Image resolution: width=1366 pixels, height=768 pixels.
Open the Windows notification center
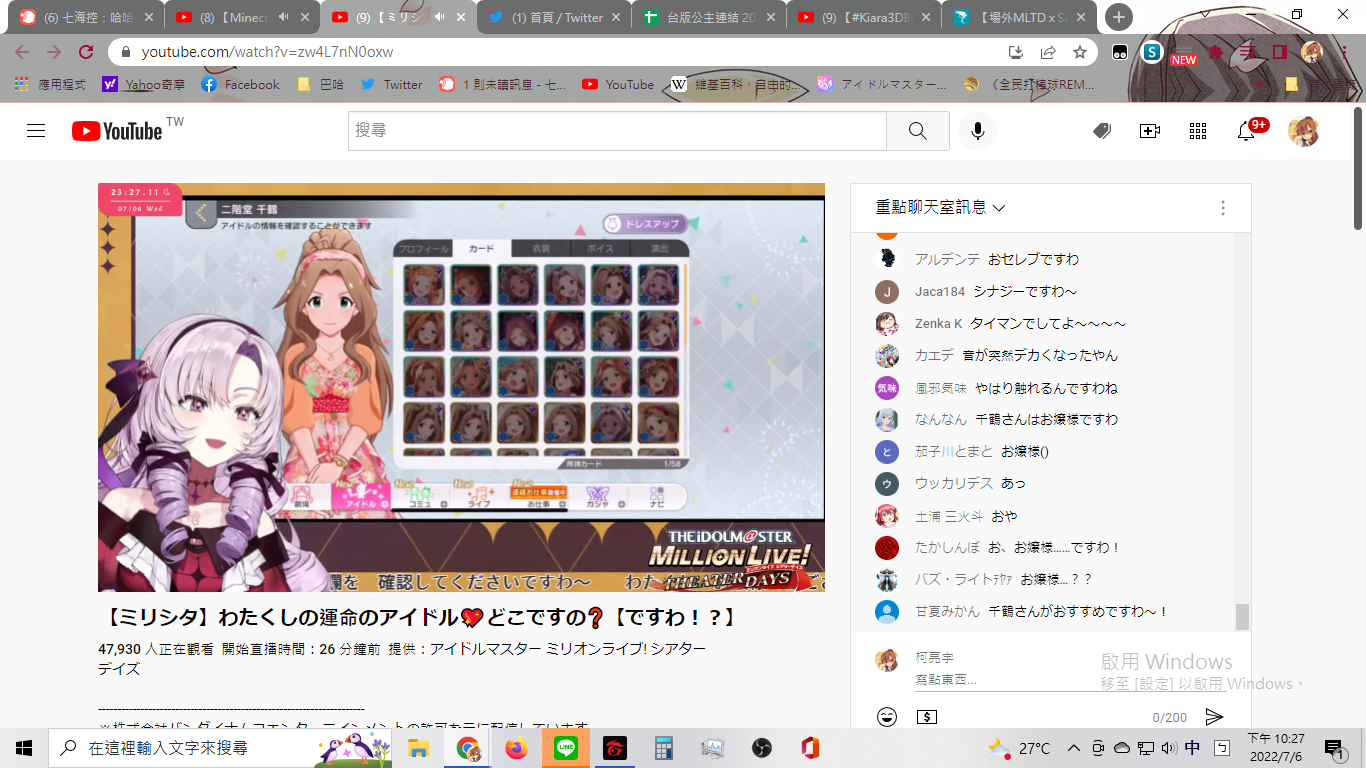(x=1333, y=748)
